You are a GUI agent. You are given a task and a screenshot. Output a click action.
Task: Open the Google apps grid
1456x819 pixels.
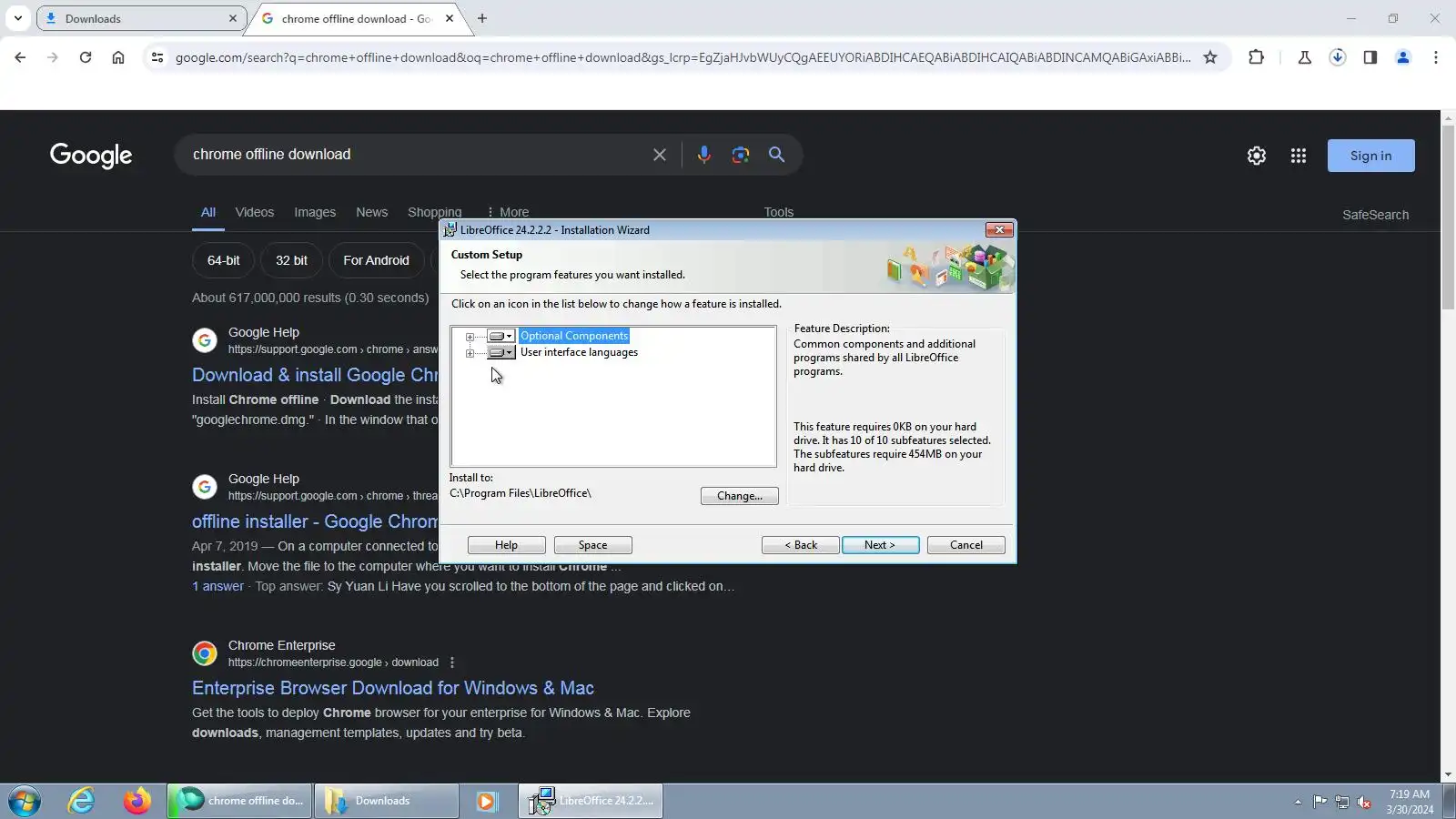[1299, 156]
